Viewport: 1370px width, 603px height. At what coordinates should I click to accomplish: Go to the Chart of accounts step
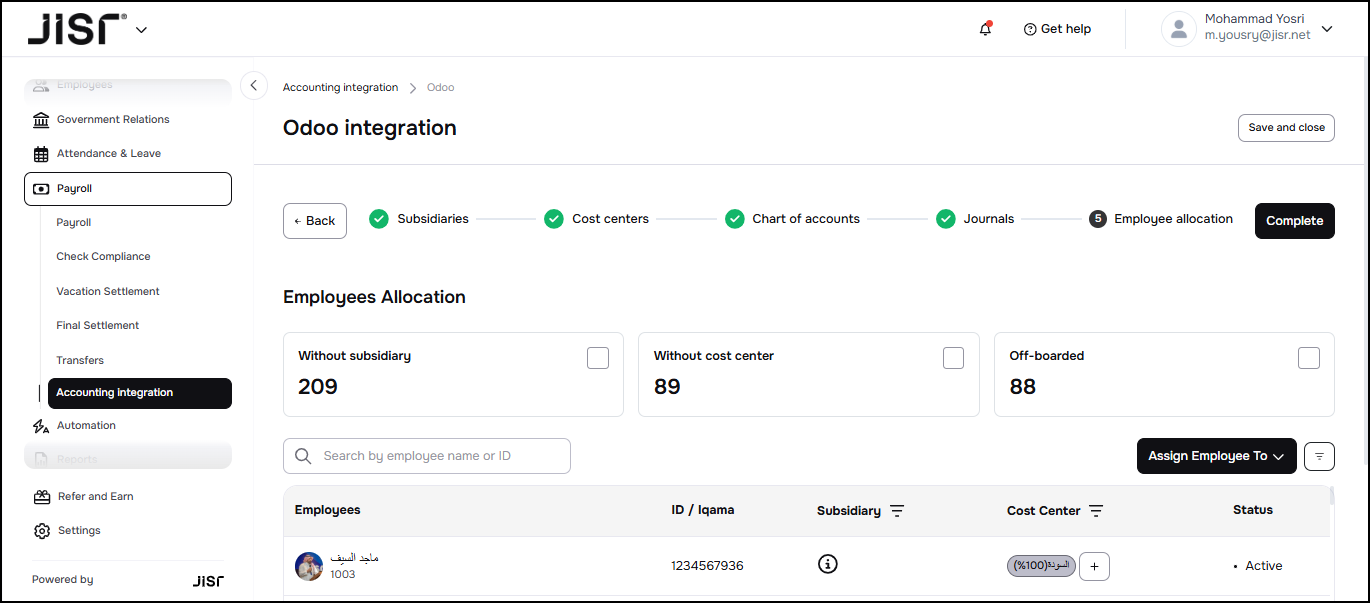click(805, 219)
